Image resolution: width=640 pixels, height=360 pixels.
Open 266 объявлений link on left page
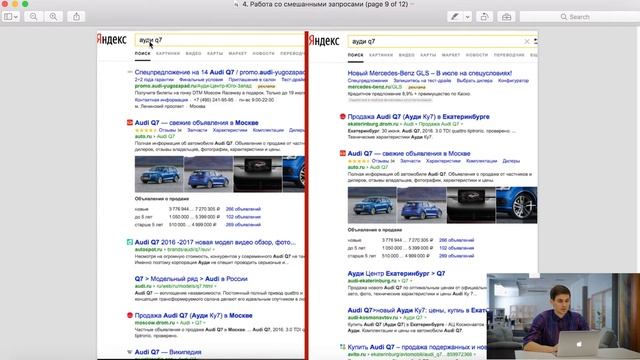coord(243,209)
